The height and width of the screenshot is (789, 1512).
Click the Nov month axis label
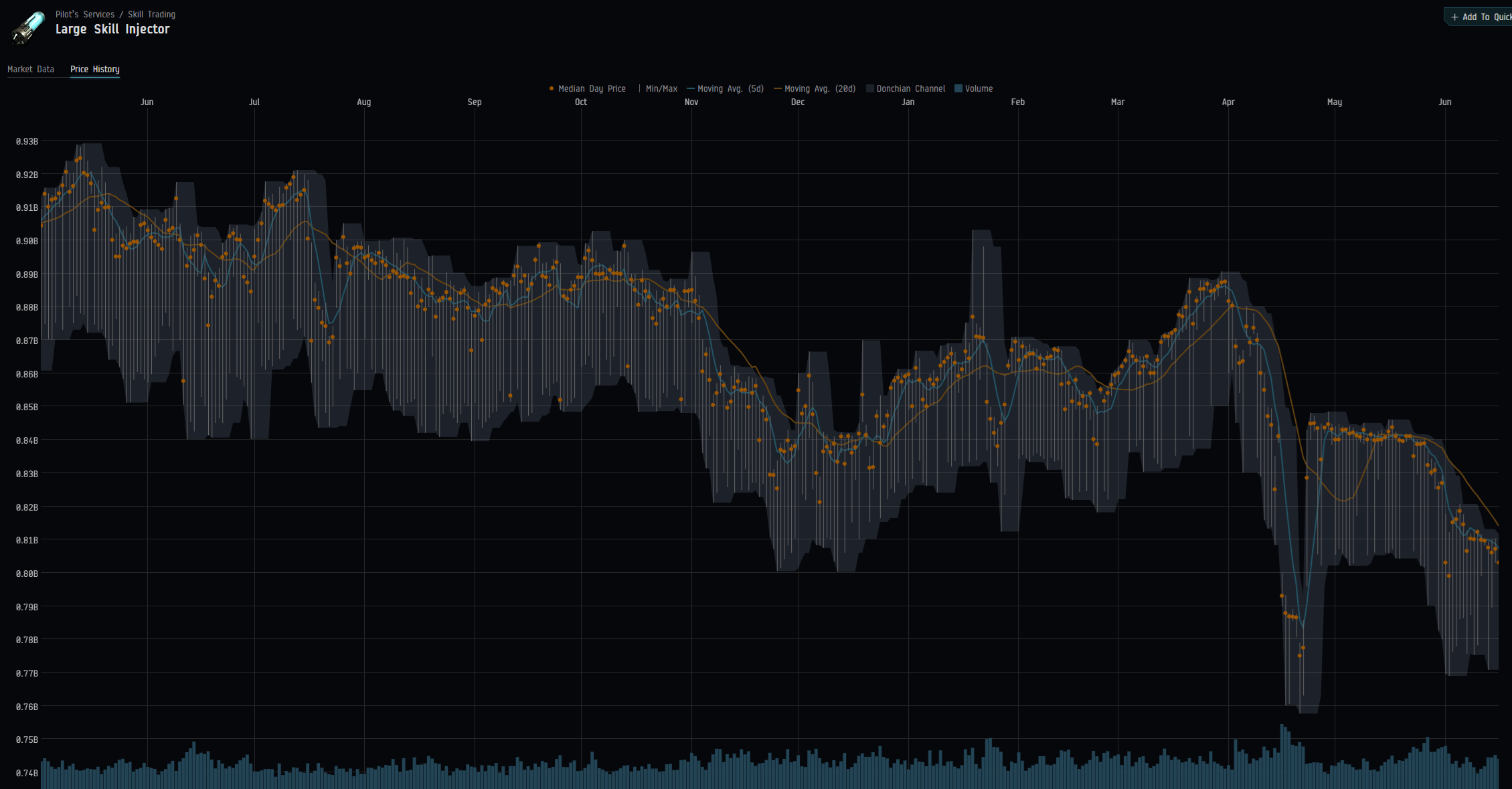[x=691, y=102]
